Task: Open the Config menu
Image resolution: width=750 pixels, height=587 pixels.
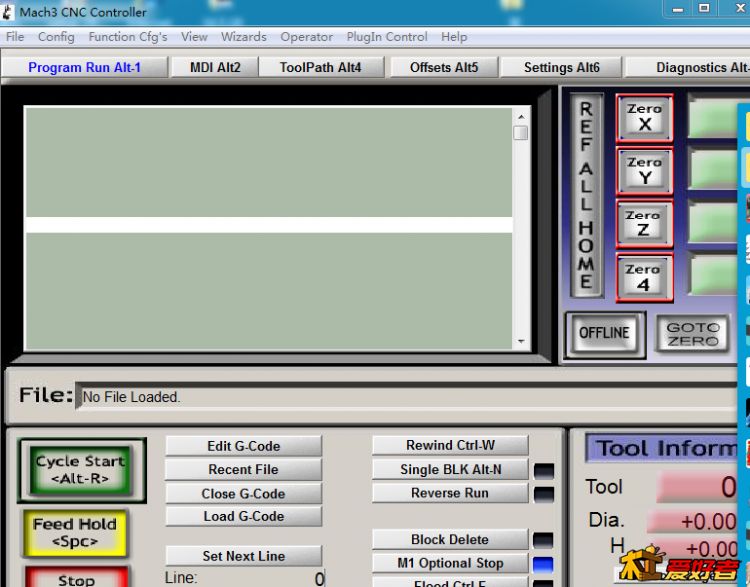Action: [x=56, y=37]
